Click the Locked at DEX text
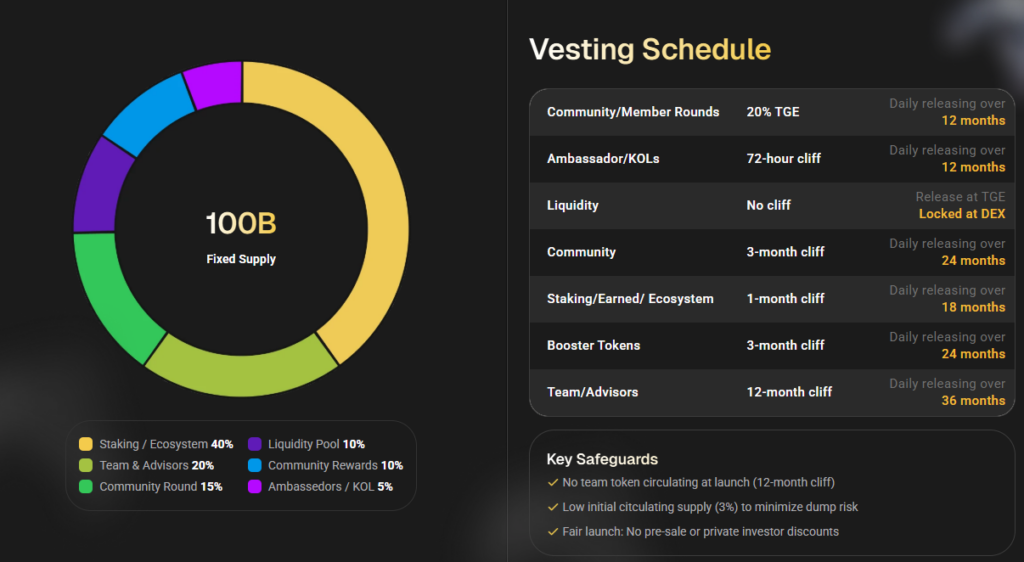1024x562 pixels. pyautogui.click(x=961, y=214)
